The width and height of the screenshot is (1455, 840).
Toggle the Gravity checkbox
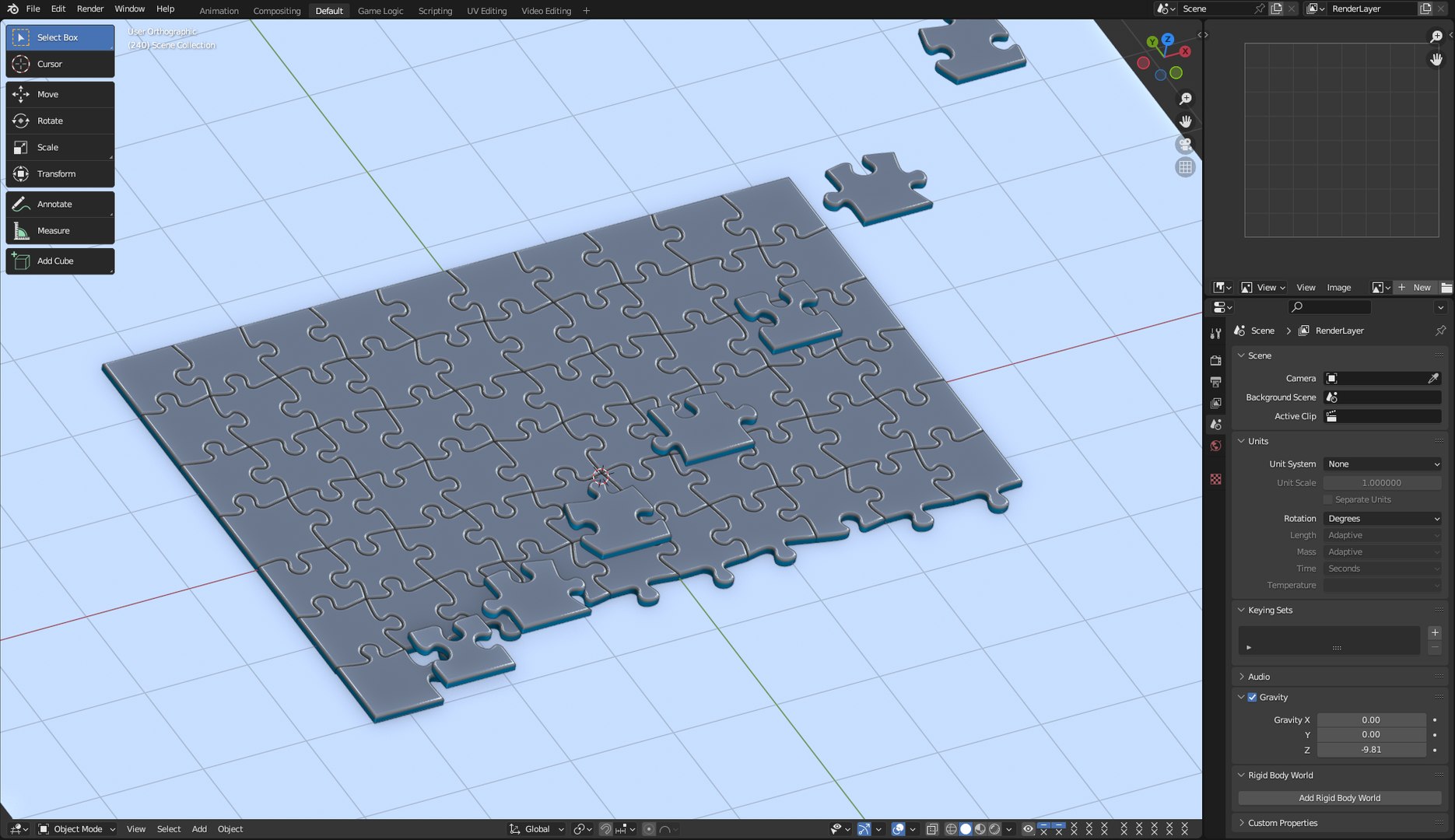tap(1252, 697)
